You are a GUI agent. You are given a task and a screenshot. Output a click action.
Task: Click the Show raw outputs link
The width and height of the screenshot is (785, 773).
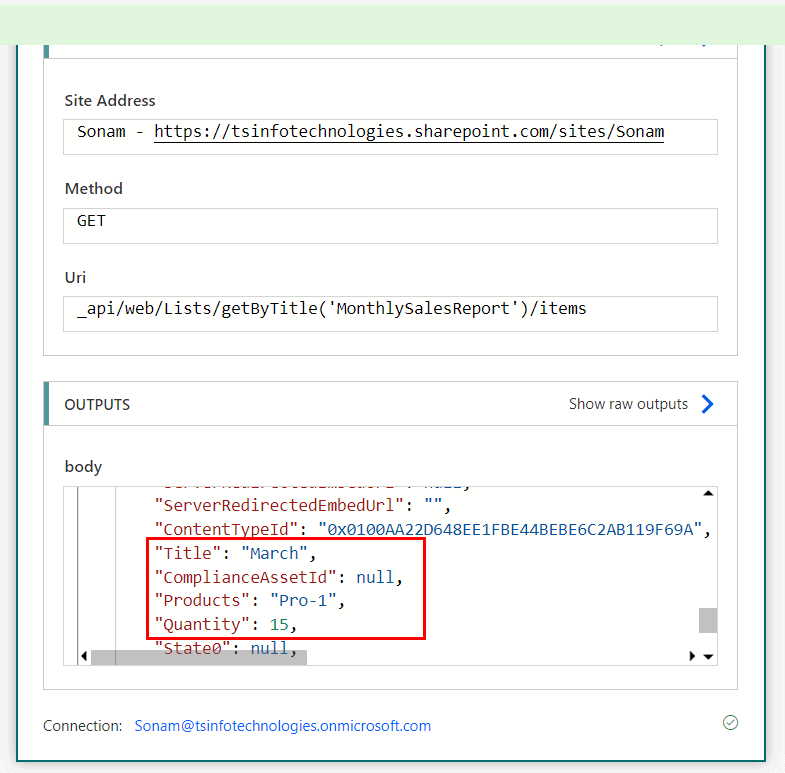click(x=628, y=404)
